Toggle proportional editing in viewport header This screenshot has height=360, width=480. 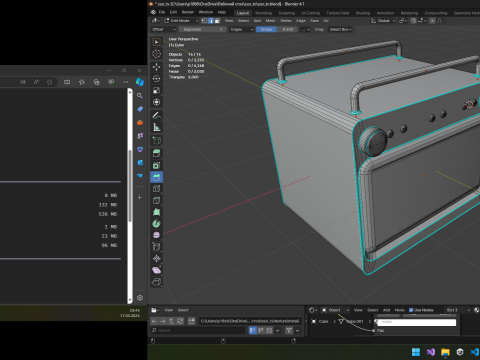(432, 21)
